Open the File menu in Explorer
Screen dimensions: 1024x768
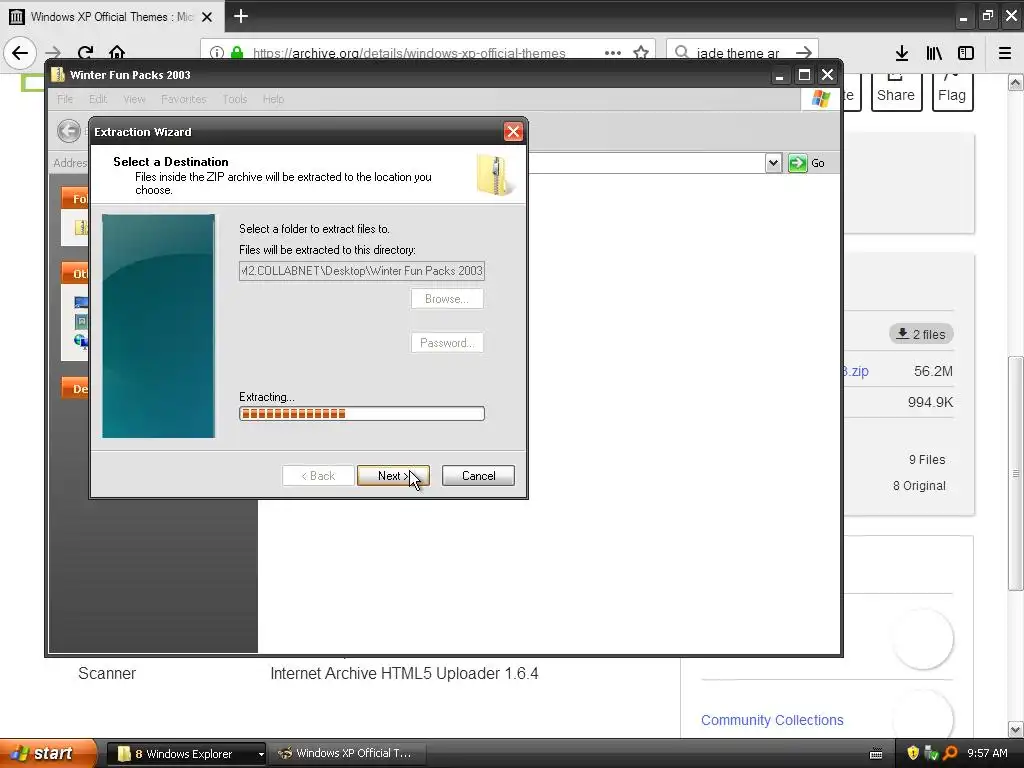pos(65,99)
